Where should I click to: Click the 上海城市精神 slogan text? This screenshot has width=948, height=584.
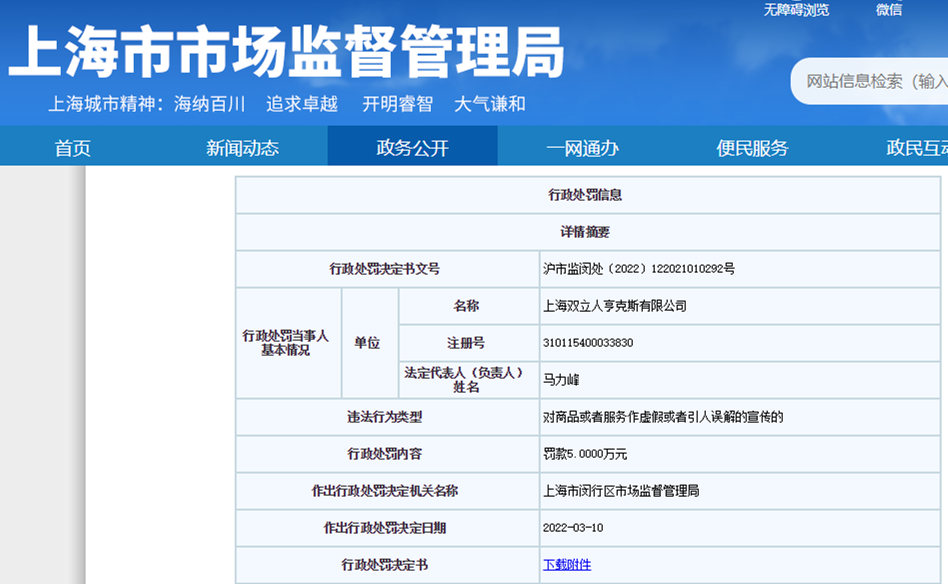[x=286, y=104]
